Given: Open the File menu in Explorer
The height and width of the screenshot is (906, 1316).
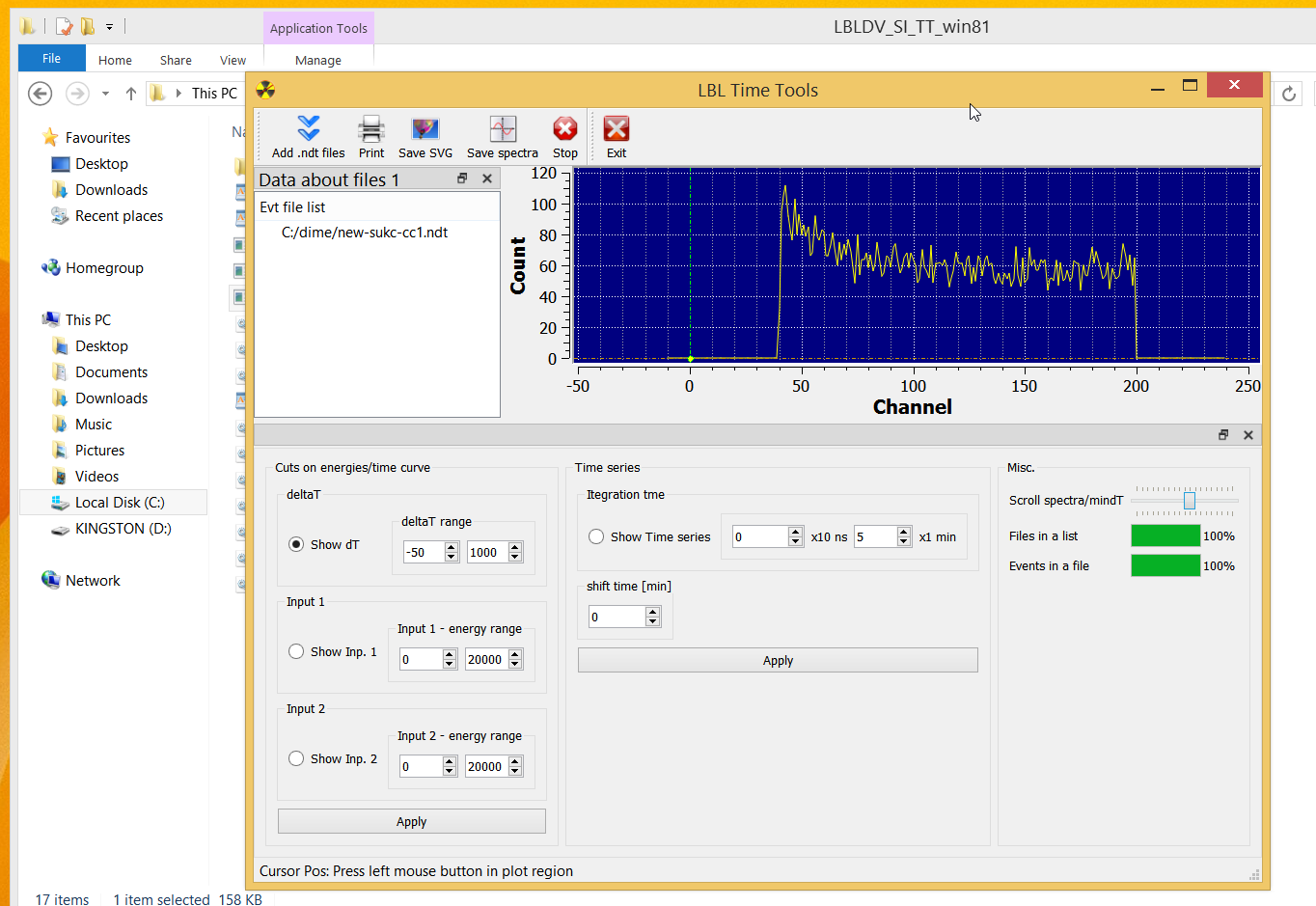Looking at the screenshot, I should [51, 59].
